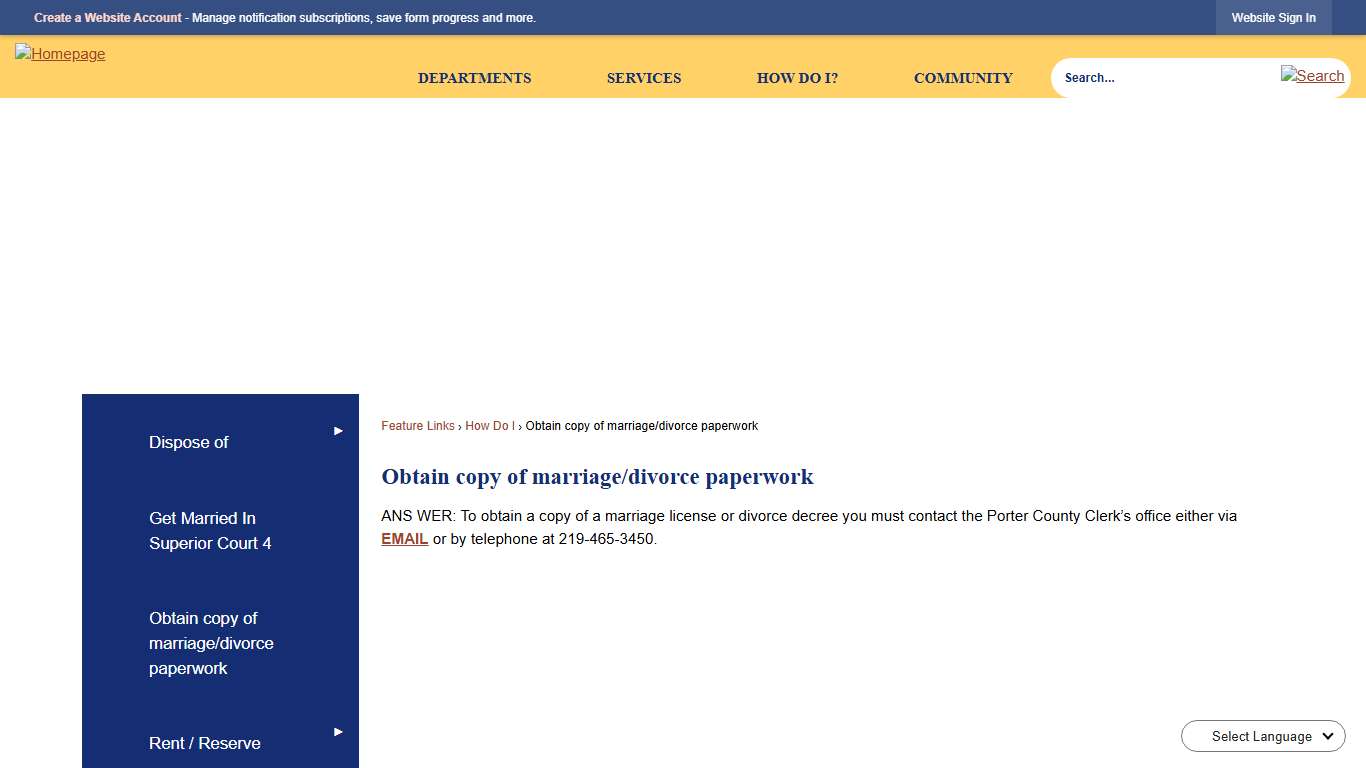This screenshot has width=1366, height=768.
Task: Open the SERVICES menu
Action: pyautogui.click(x=644, y=78)
